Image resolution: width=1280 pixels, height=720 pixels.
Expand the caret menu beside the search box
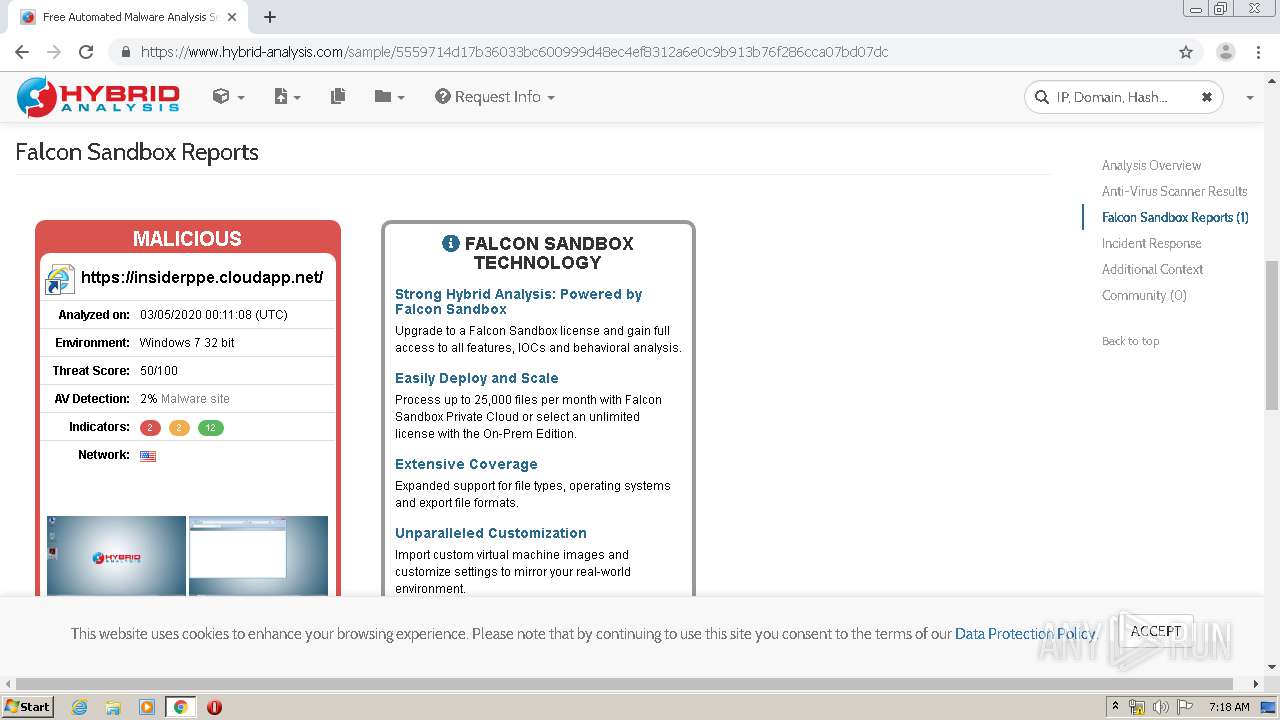[1249, 97]
